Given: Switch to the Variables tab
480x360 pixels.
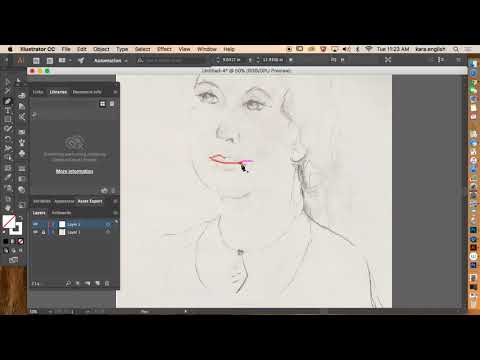Looking at the screenshot, I should [42, 201].
